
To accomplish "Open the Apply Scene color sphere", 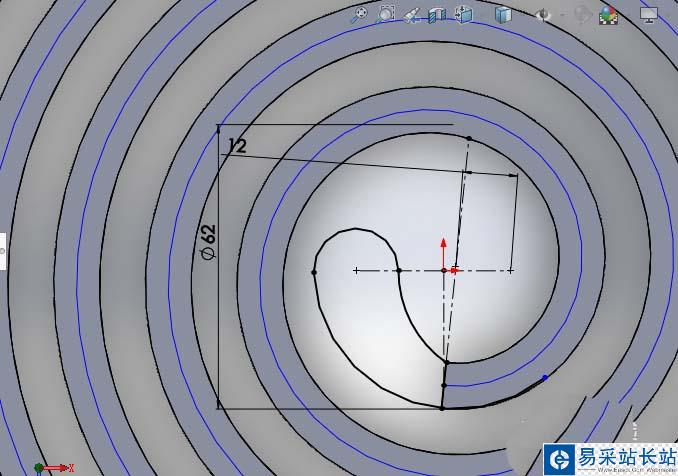I will (x=608, y=16).
